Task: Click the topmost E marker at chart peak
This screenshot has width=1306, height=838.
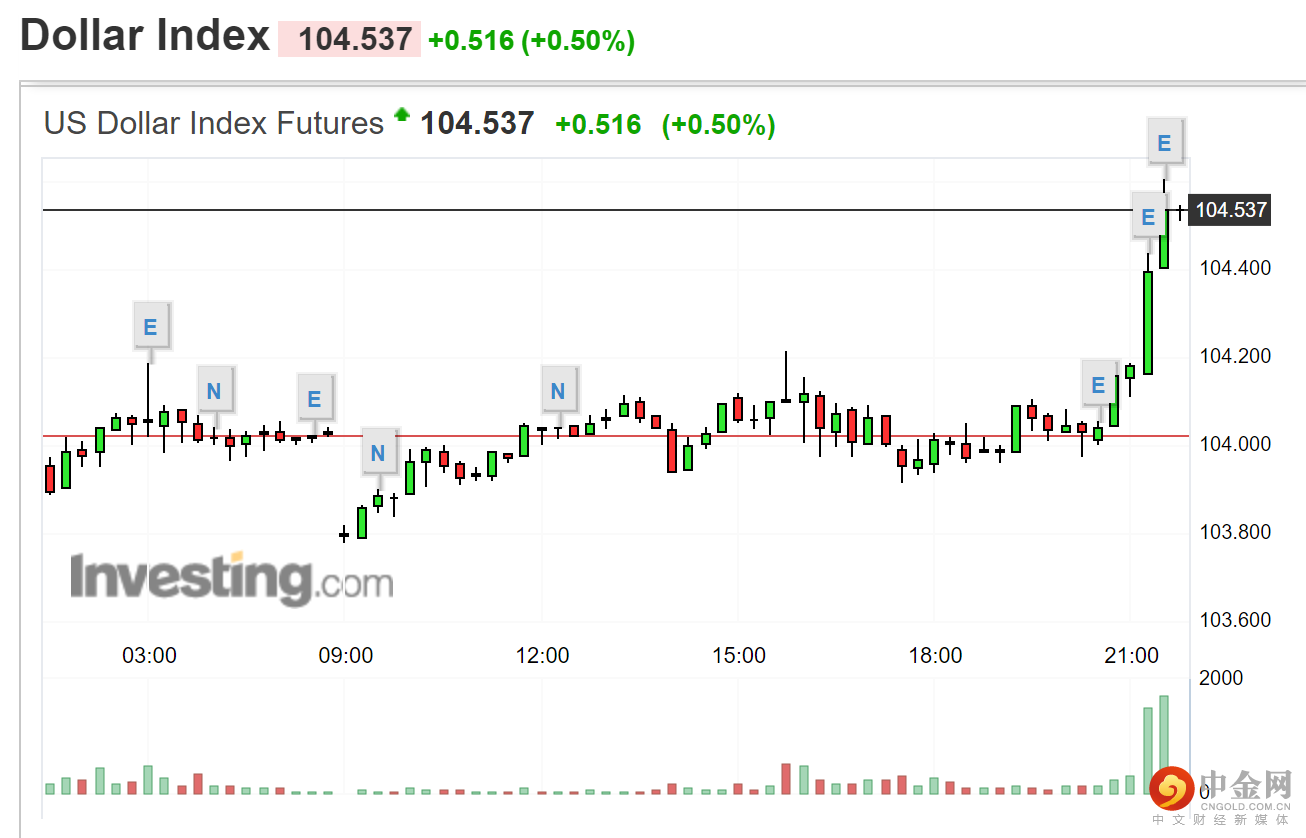Action: pyautogui.click(x=1164, y=143)
